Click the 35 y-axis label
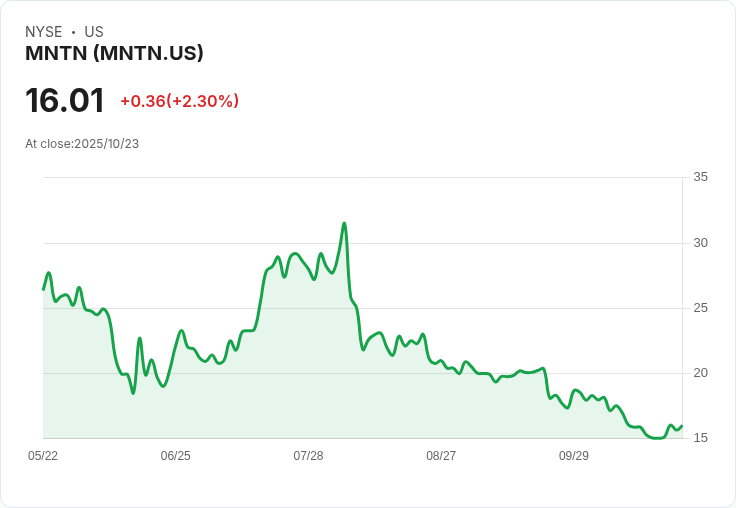The image size is (736, 508). [x=701, y=177]
